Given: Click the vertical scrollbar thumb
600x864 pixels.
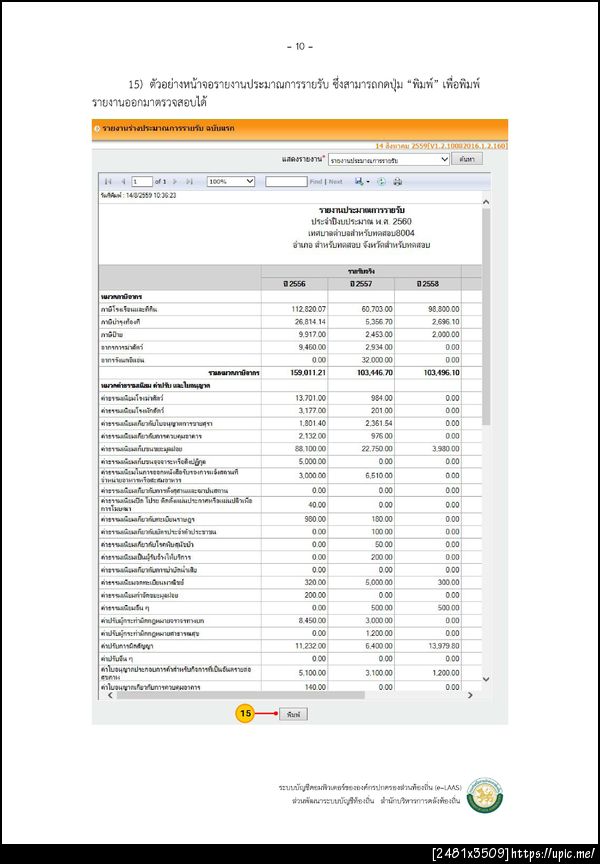Looking at the screenshot, I should pos(486,317).
